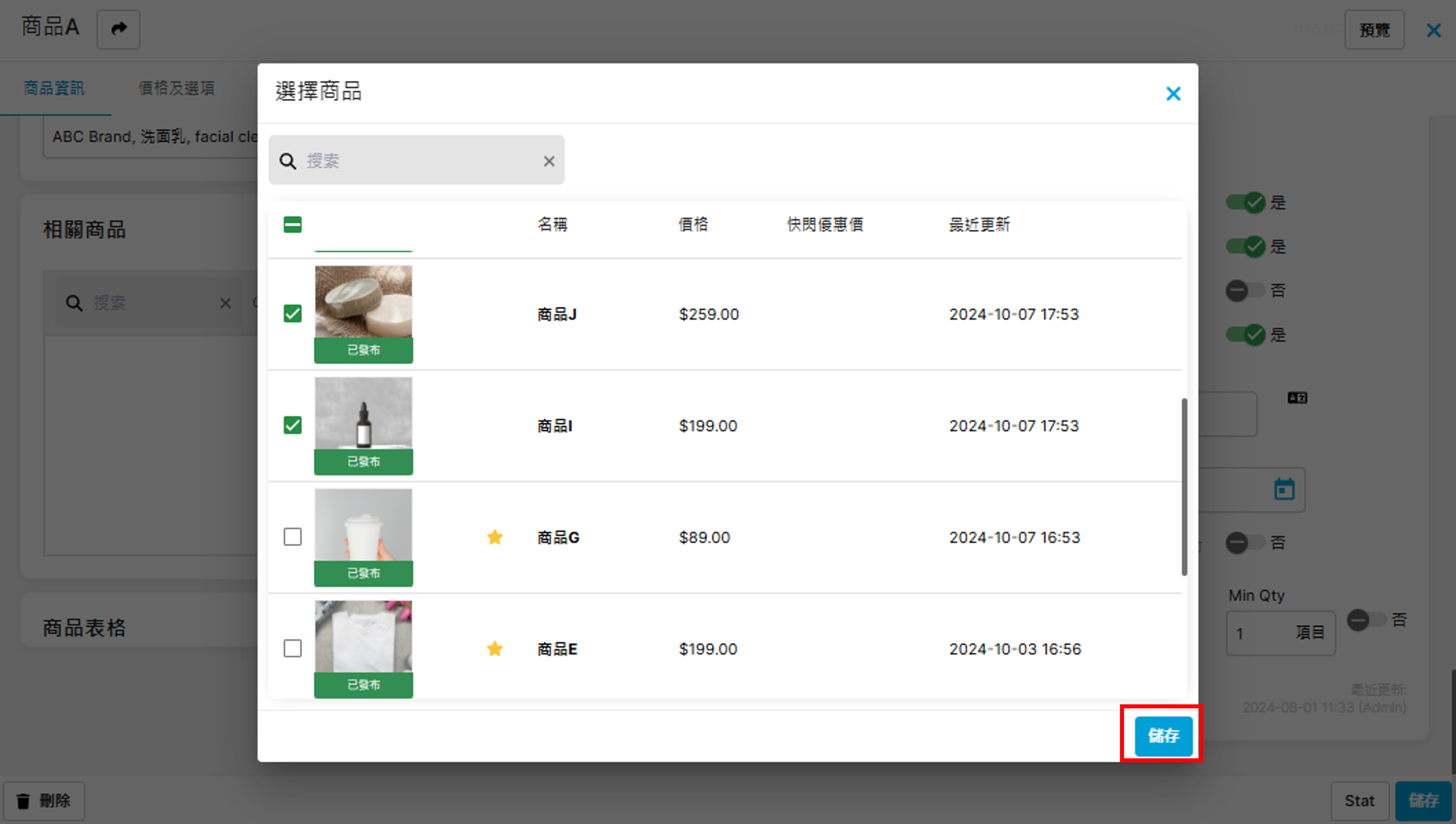Open the calendar date picker icon
1456x824 pixels.
[1284, 490]
